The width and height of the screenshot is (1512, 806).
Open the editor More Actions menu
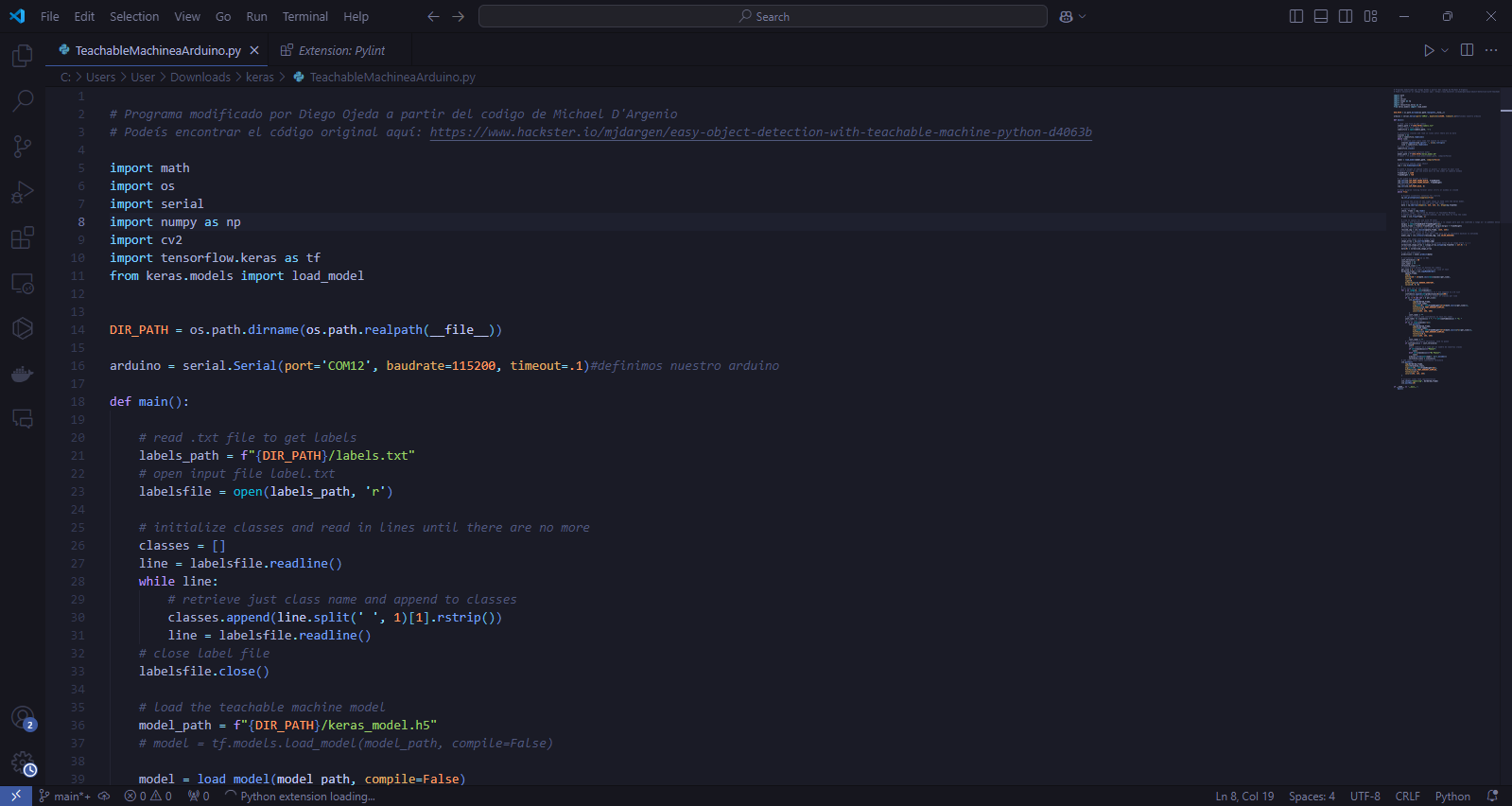click(x=1491, y=50)
